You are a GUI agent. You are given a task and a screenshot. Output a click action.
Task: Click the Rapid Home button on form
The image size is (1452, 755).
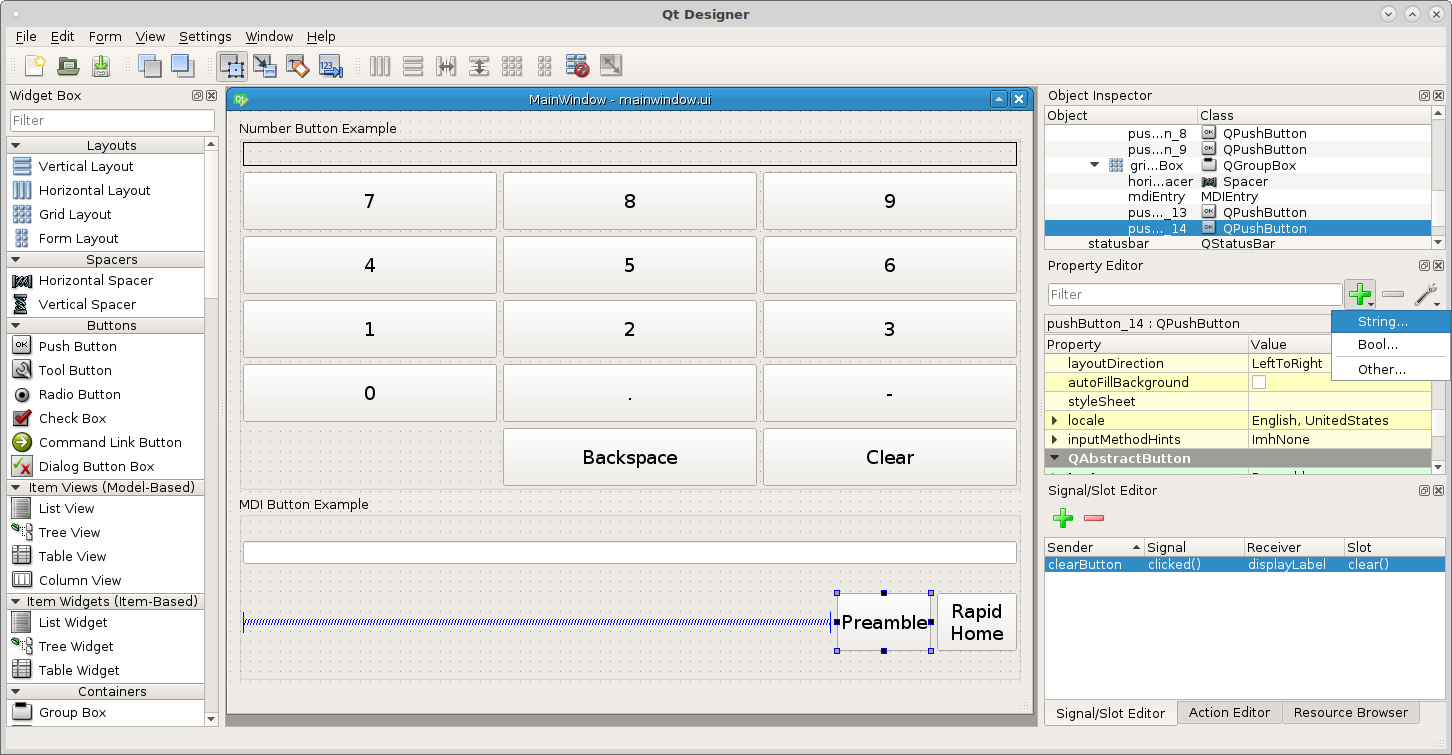(977, 622)
